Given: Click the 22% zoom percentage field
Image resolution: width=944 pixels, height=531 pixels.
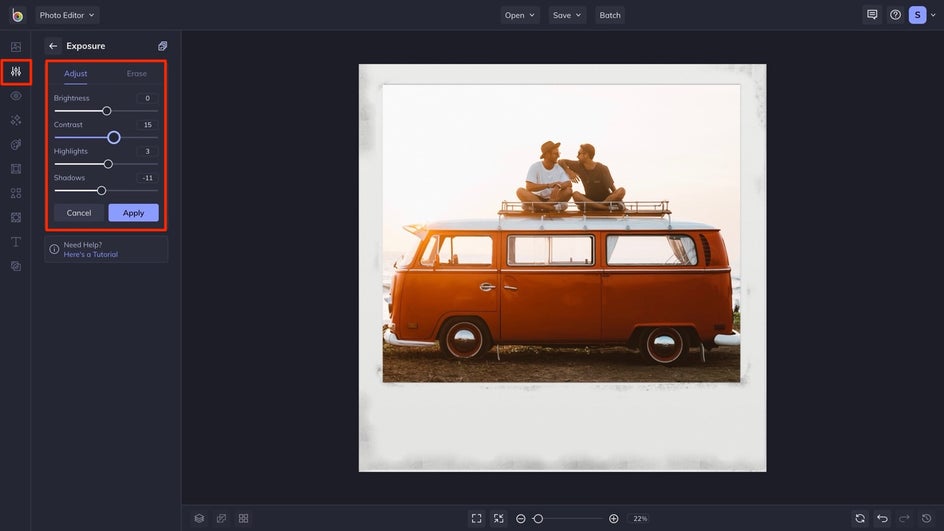Looking at the screenshot, I should click(639, 518).
